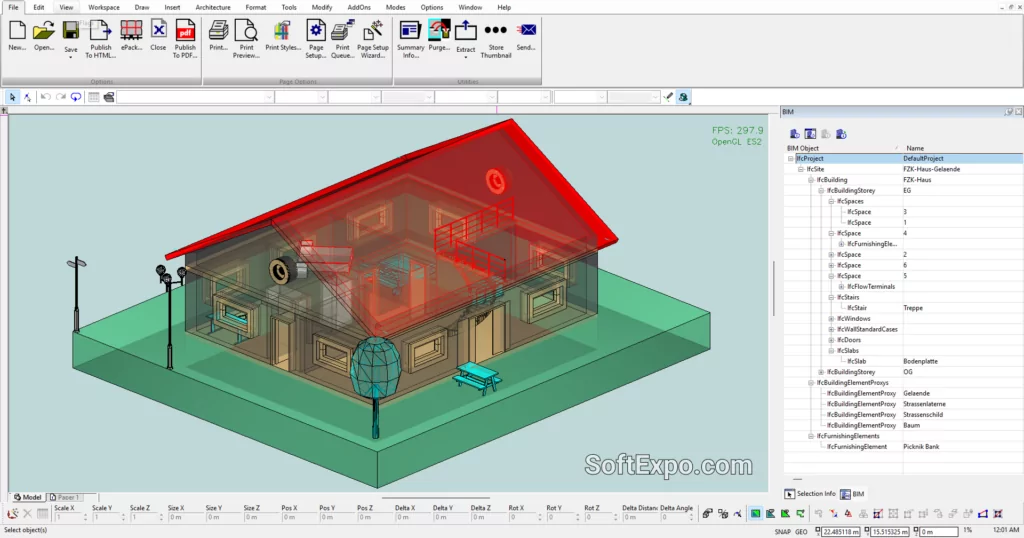Choose Publish To PDF
The width and height of the screenshot is (1024, 538).
pos(185,39)
